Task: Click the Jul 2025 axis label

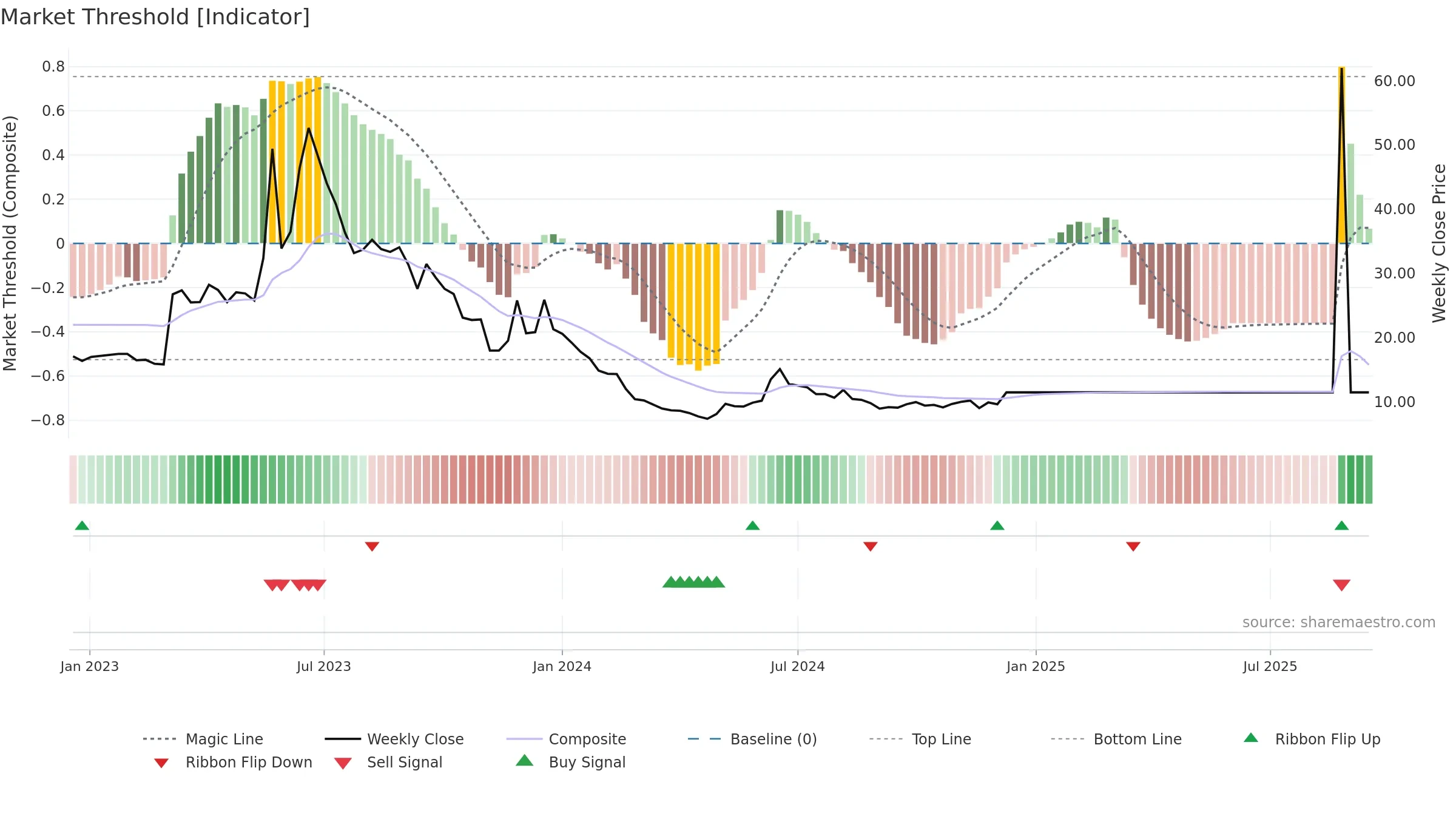Action: click(x=1270, y=666)
